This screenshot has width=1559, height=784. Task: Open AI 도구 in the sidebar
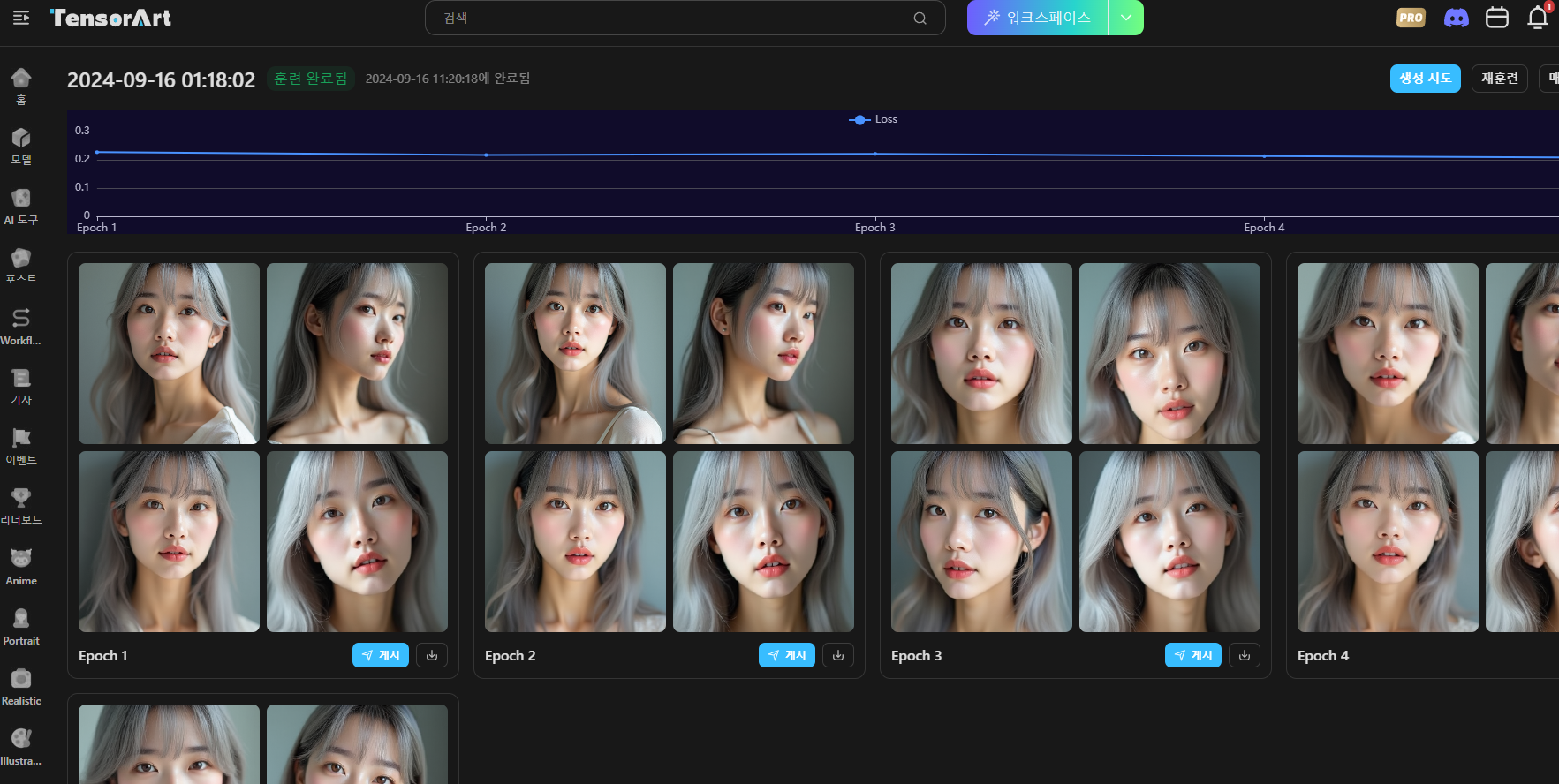(x=21, y=207)
